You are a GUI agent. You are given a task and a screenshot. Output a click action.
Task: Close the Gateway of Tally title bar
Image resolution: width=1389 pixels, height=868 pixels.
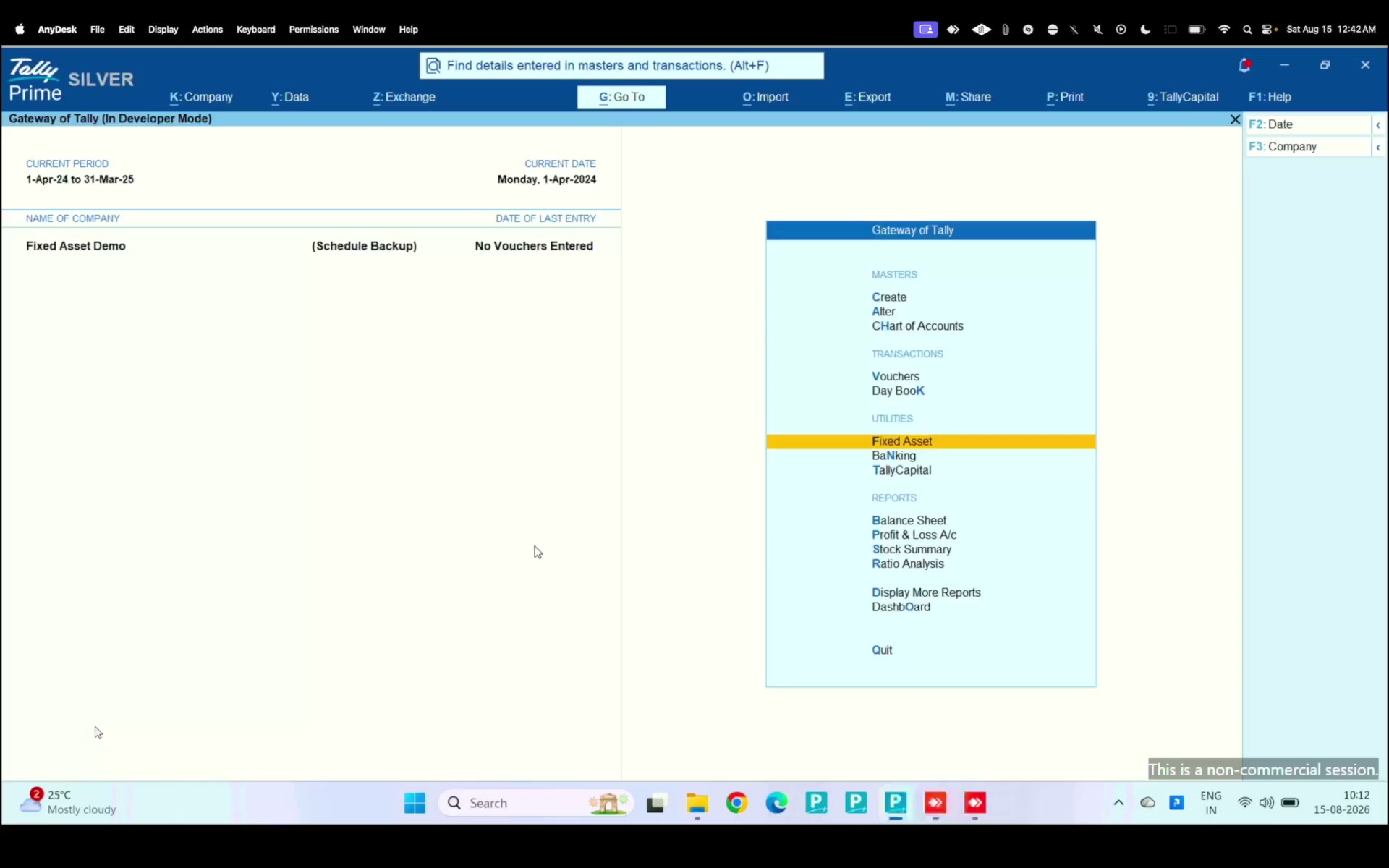pos(1235,119)
